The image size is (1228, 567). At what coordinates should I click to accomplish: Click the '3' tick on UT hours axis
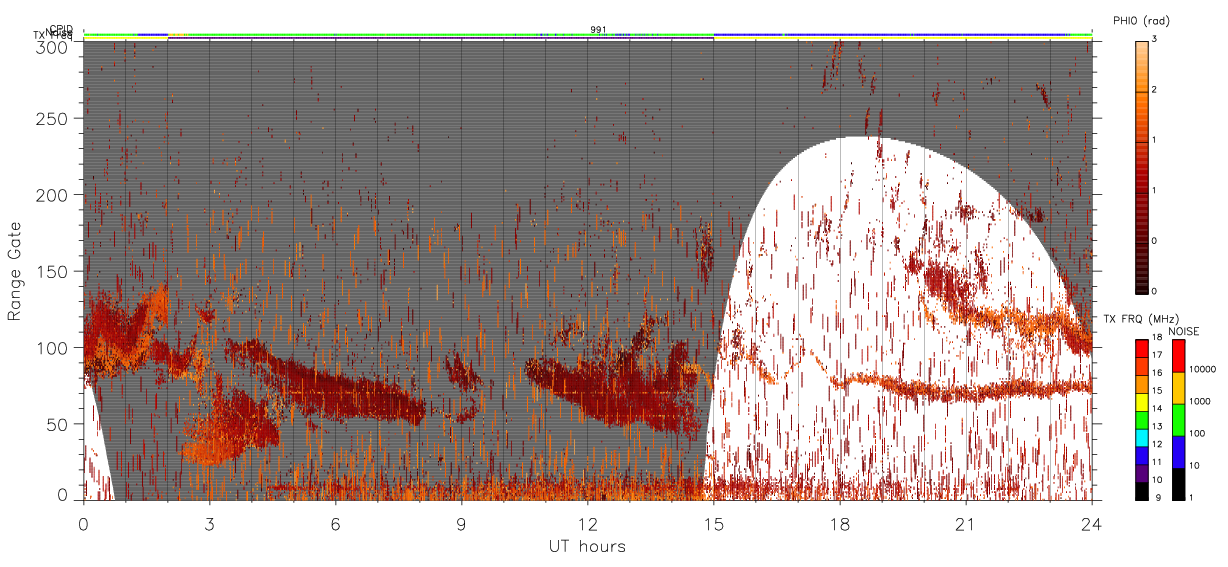click(210, 524)
